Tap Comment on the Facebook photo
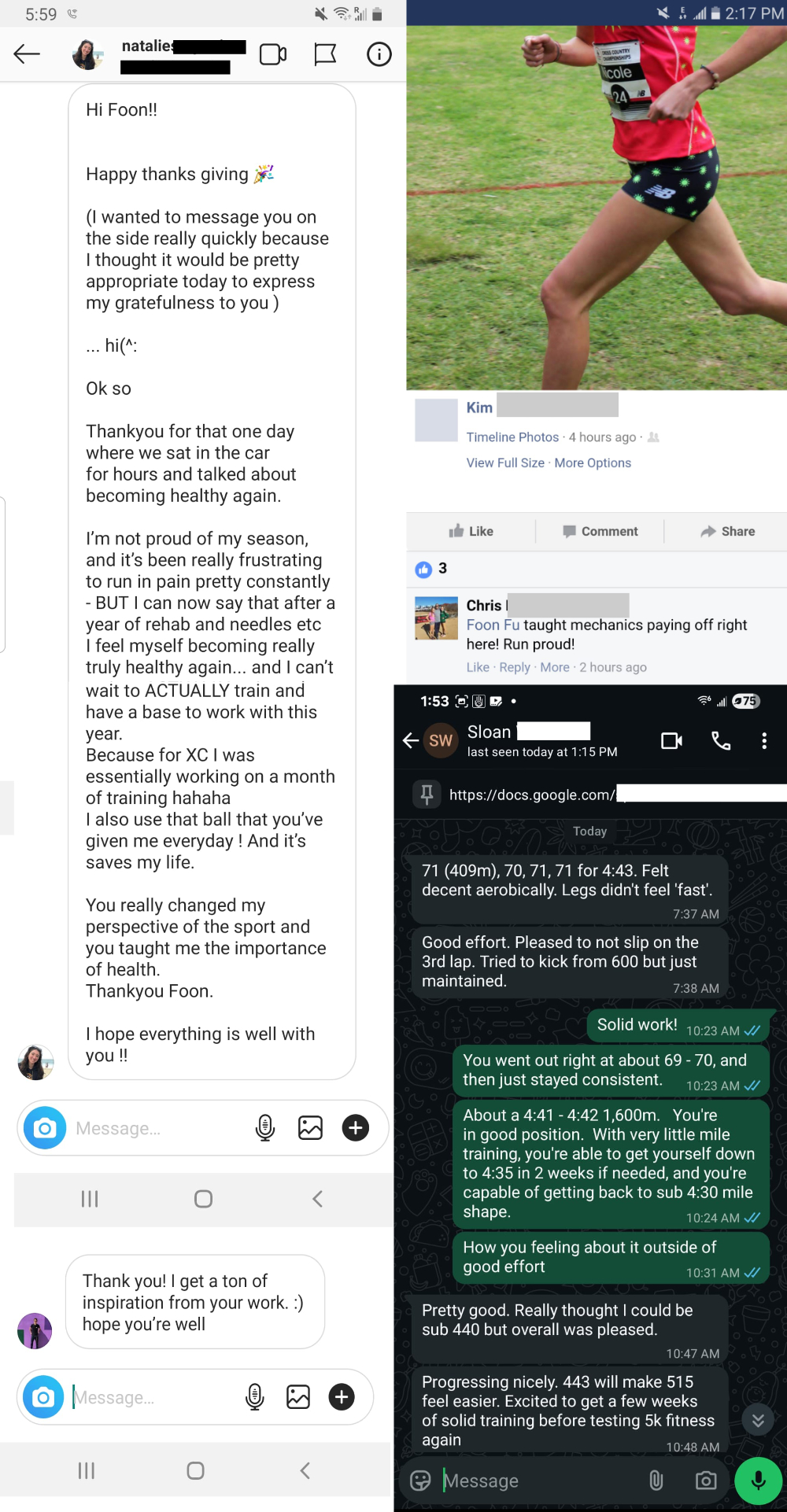787x1512 pixels. click(x=600, y=531)
